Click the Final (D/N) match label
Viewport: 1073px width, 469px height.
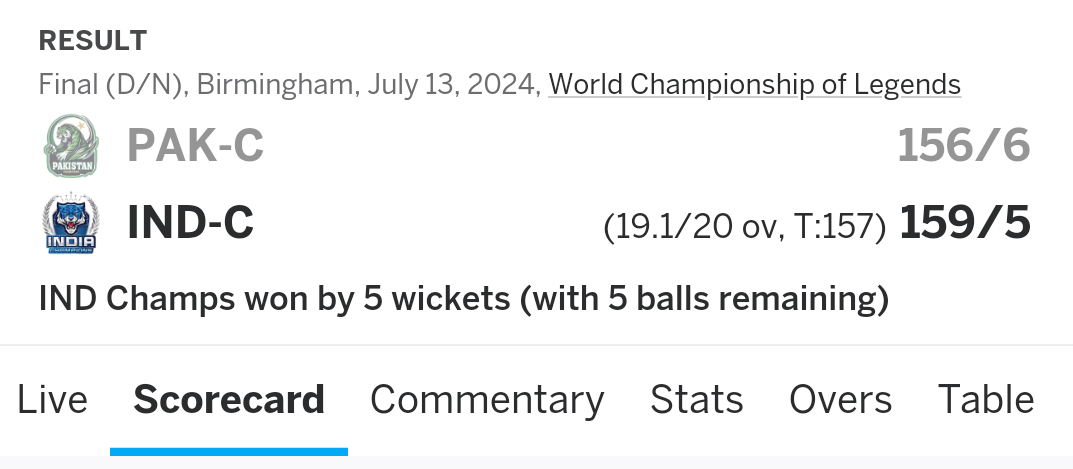click(x=113, y=85)
